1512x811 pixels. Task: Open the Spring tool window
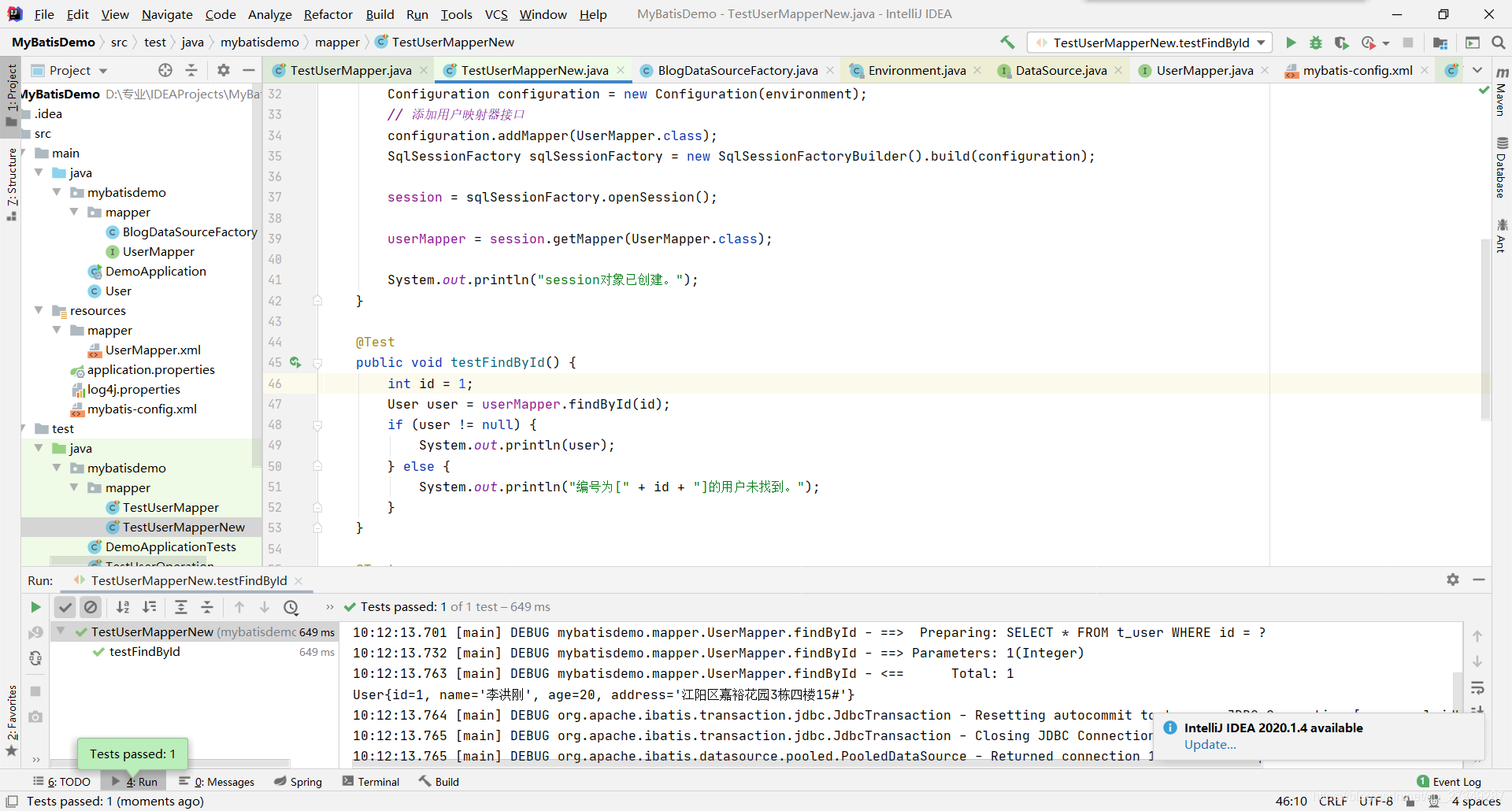pyautogui.click(x=298, y=781)
